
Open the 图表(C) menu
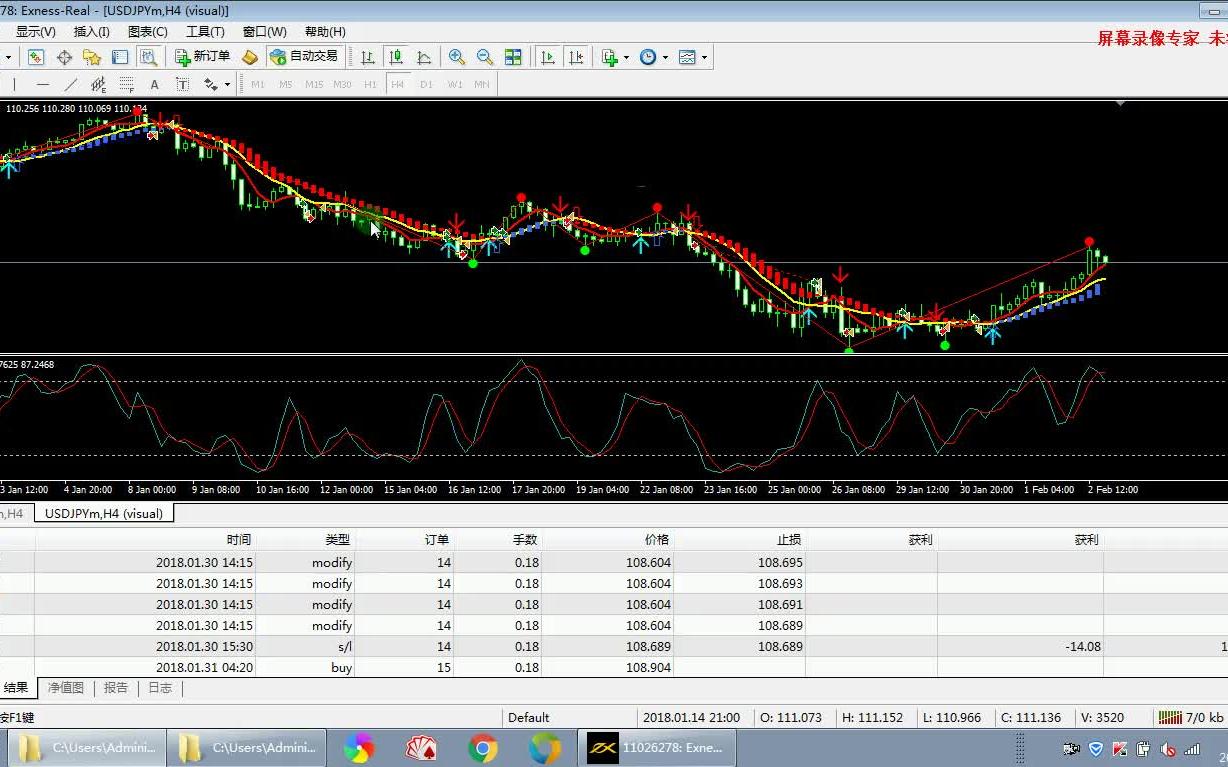pyautogui.click(x=148, y=32)
